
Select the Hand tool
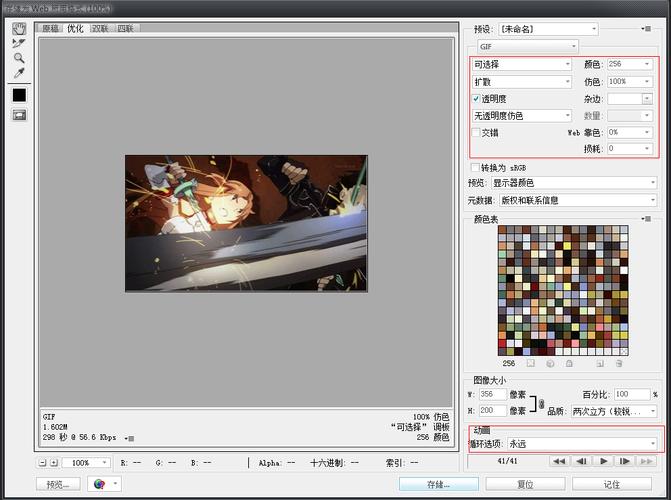click(x=19, y=29)
